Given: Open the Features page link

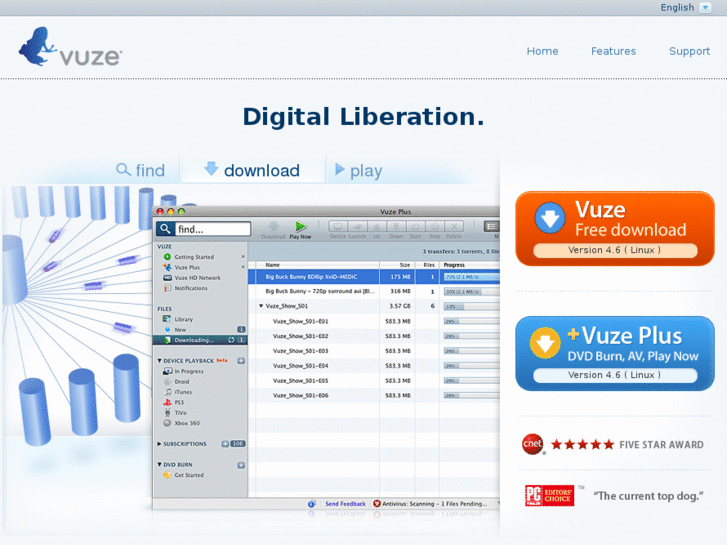Looking at the screenshot, I should (613, 51).
